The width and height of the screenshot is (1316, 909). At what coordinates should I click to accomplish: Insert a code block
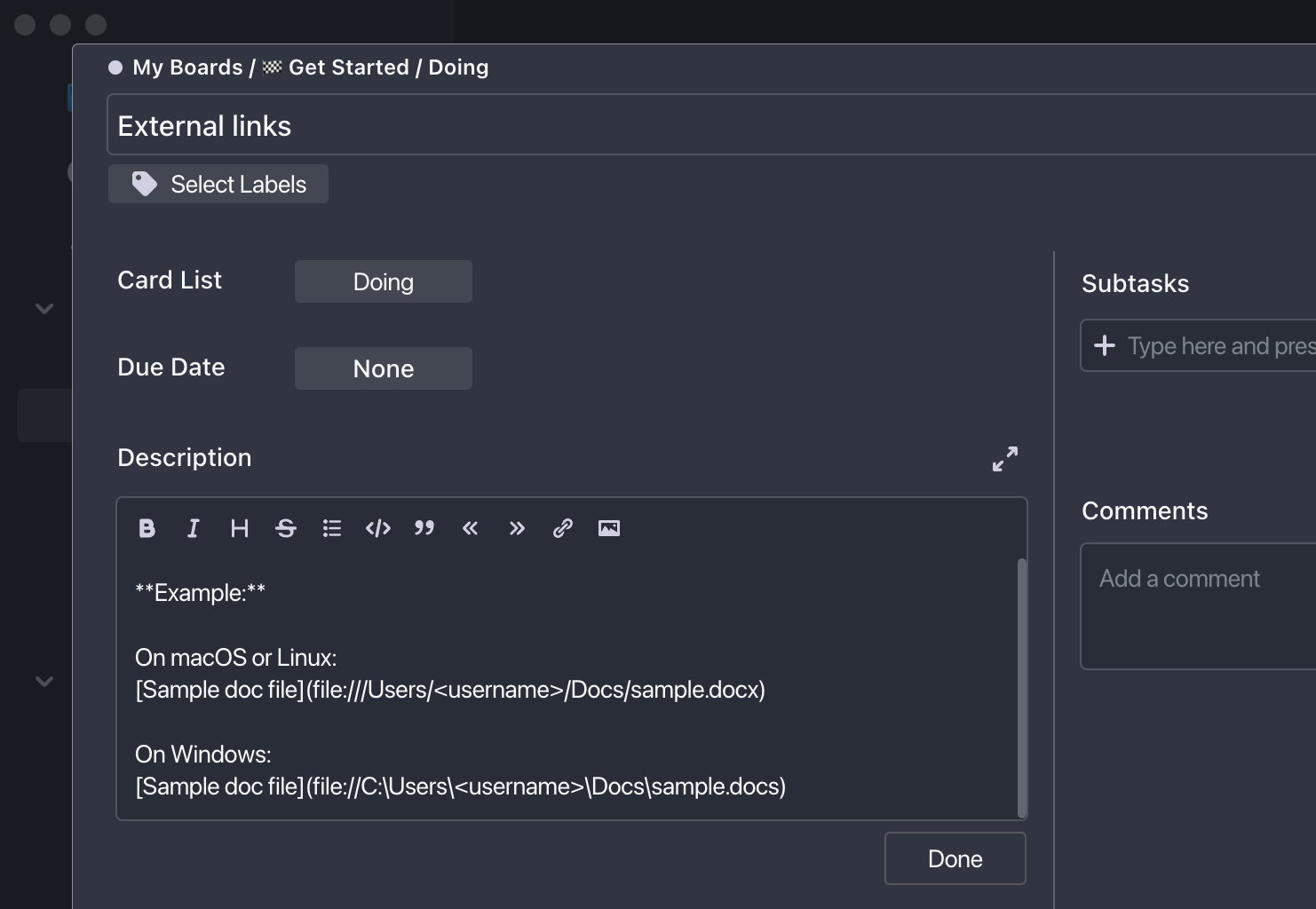coord(378,528)
